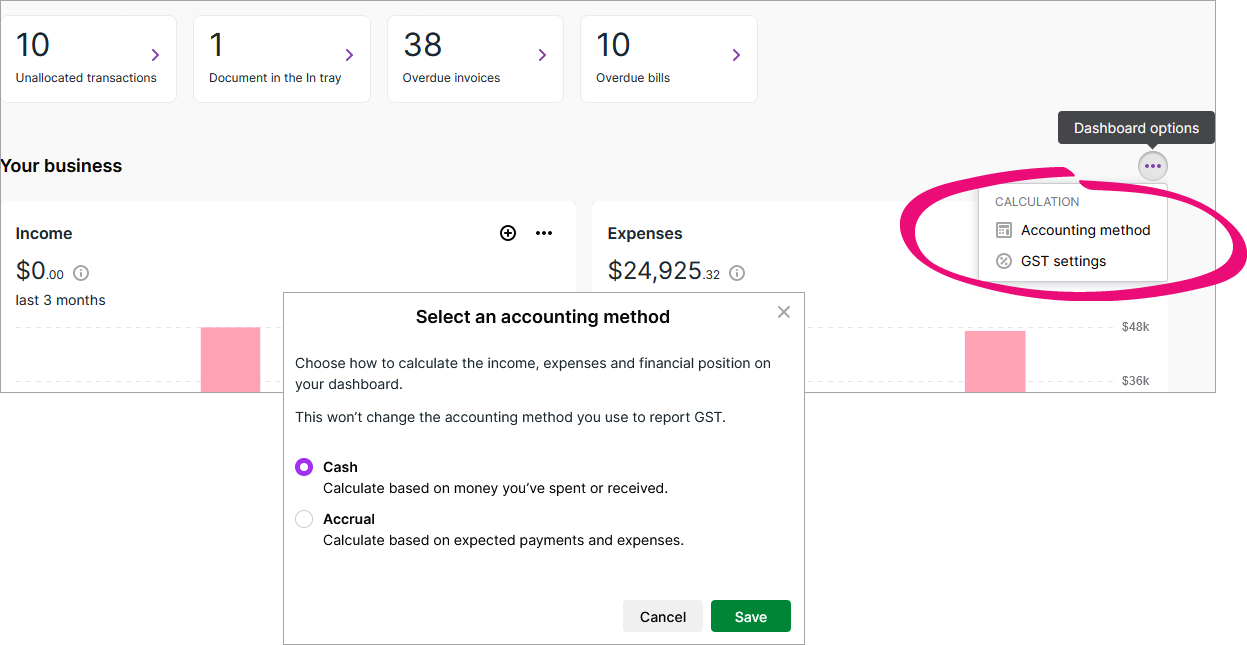The height and width of the screenshot is (645, 1247).
Task: Open the Income card three-dot menu
Action: [x=544, y=233]
